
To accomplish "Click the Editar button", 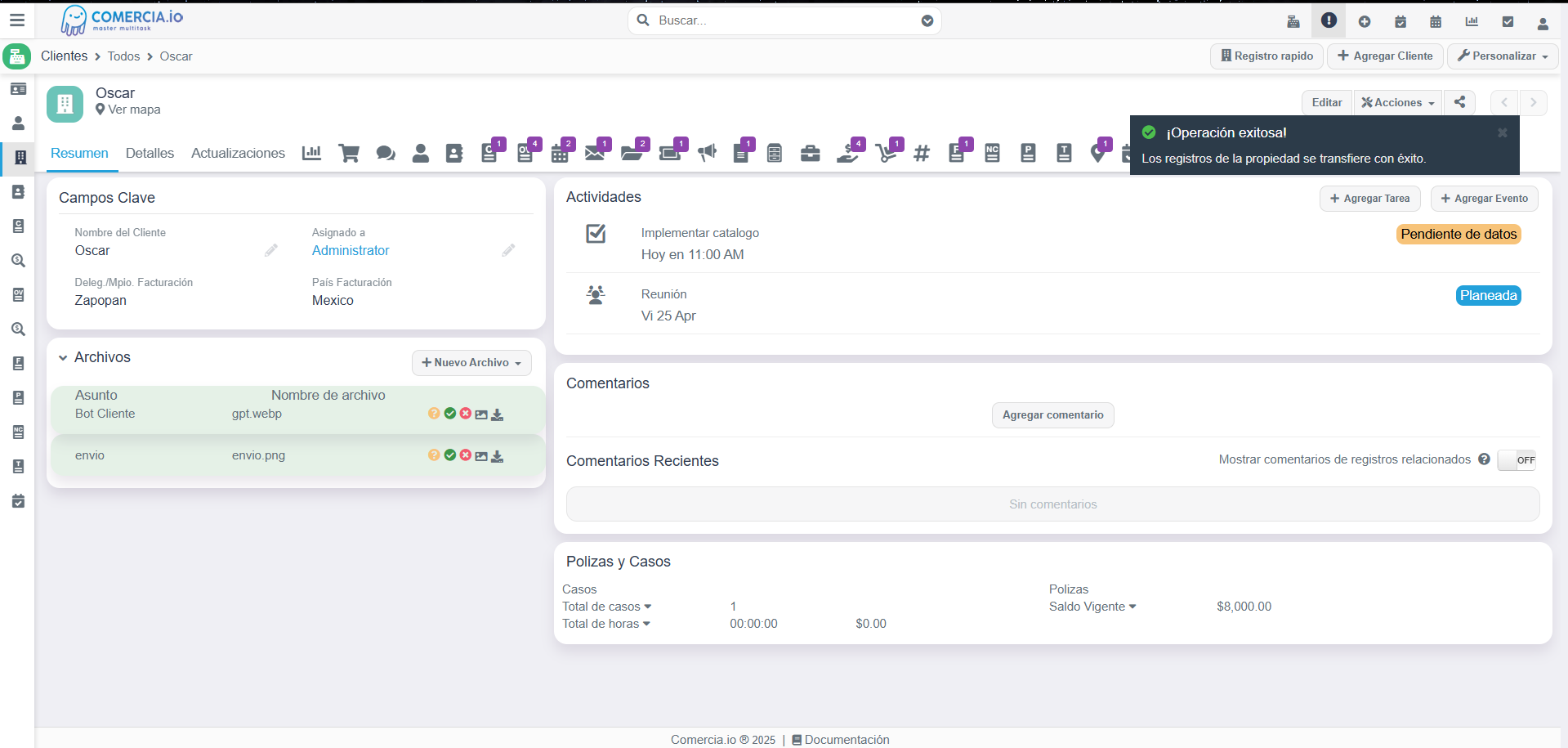I will pos(1327,102).
